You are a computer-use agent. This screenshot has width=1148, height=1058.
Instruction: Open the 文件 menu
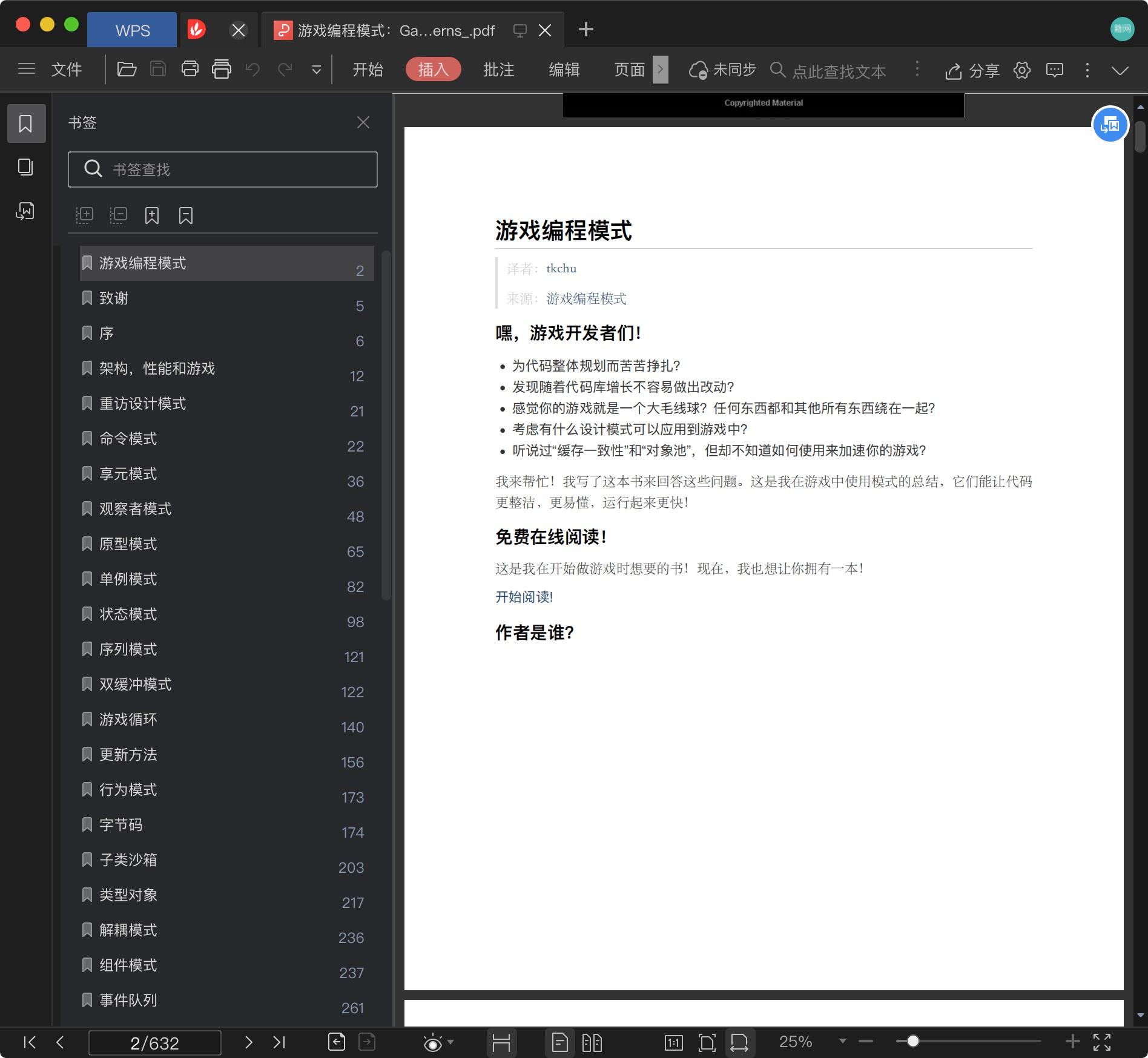pos(67,70)
